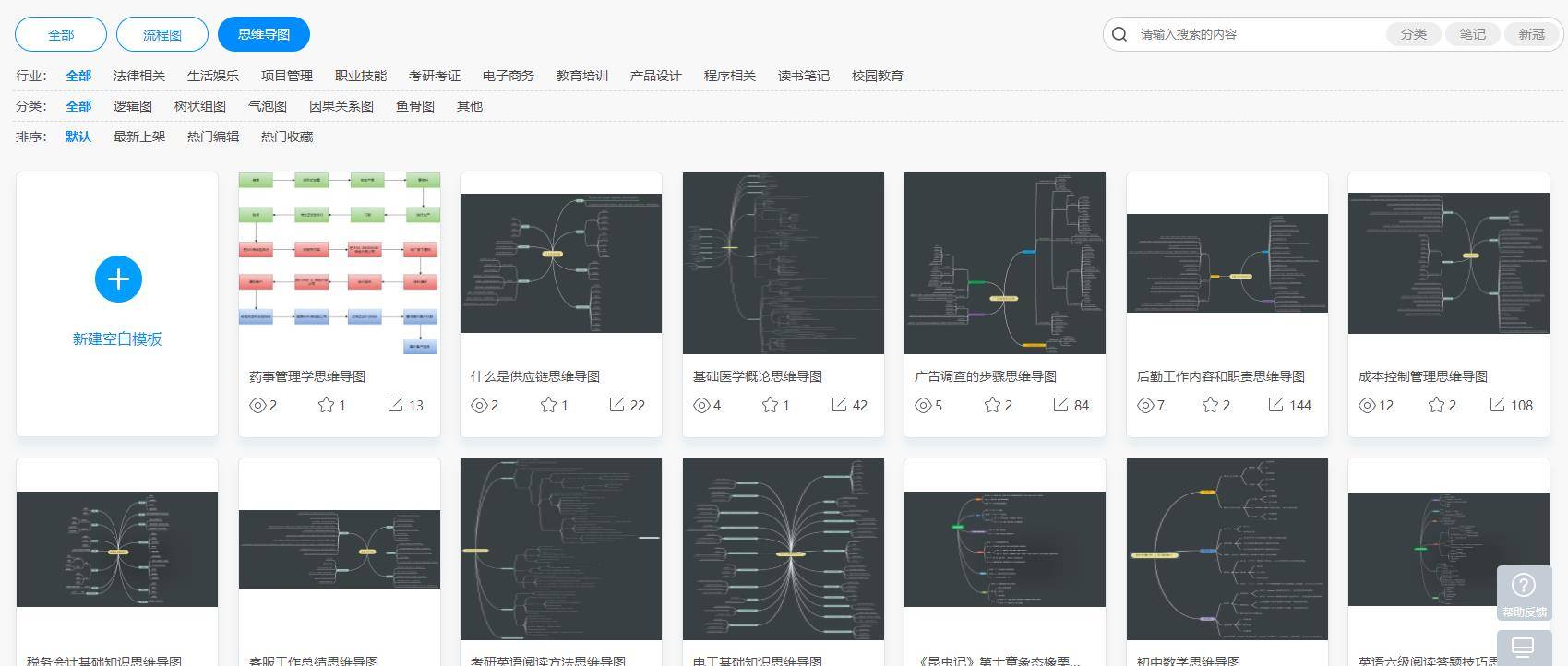Image resolution: width=1568 pixels, height=666 pixels.
Task: Click edit icon on 药事管理学思维导图 card
Action: (x=395, y=404)
